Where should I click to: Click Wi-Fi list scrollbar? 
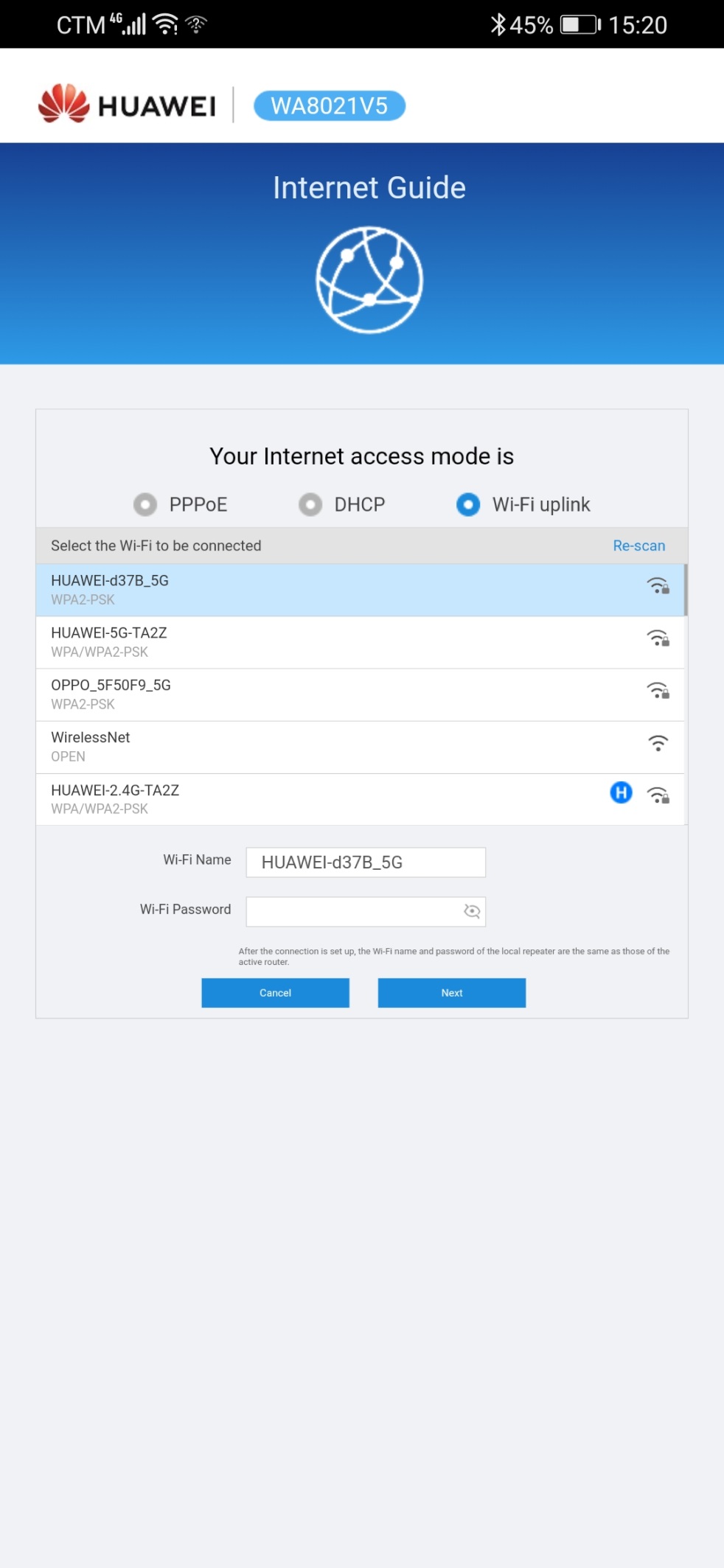[x=686, y=590]
